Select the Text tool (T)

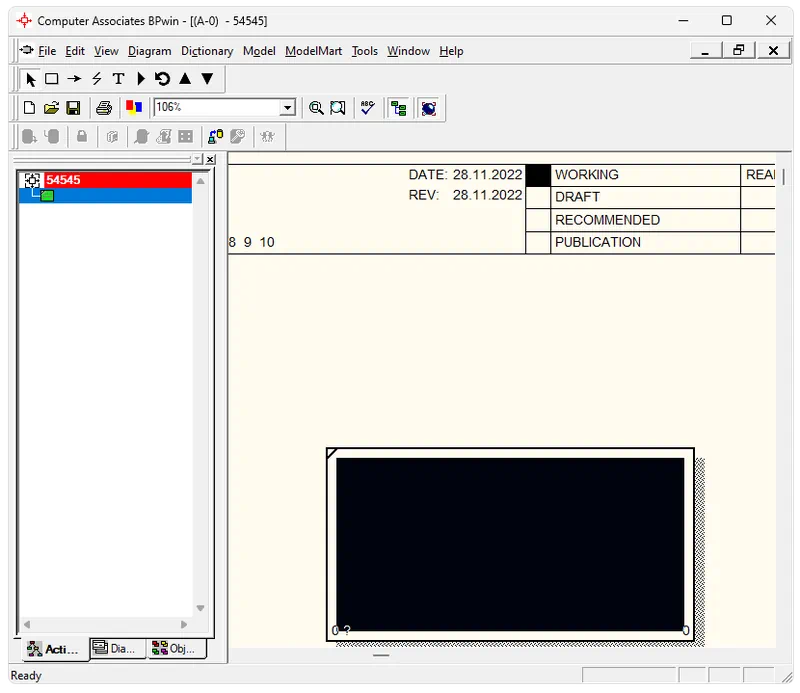(118, 79)
